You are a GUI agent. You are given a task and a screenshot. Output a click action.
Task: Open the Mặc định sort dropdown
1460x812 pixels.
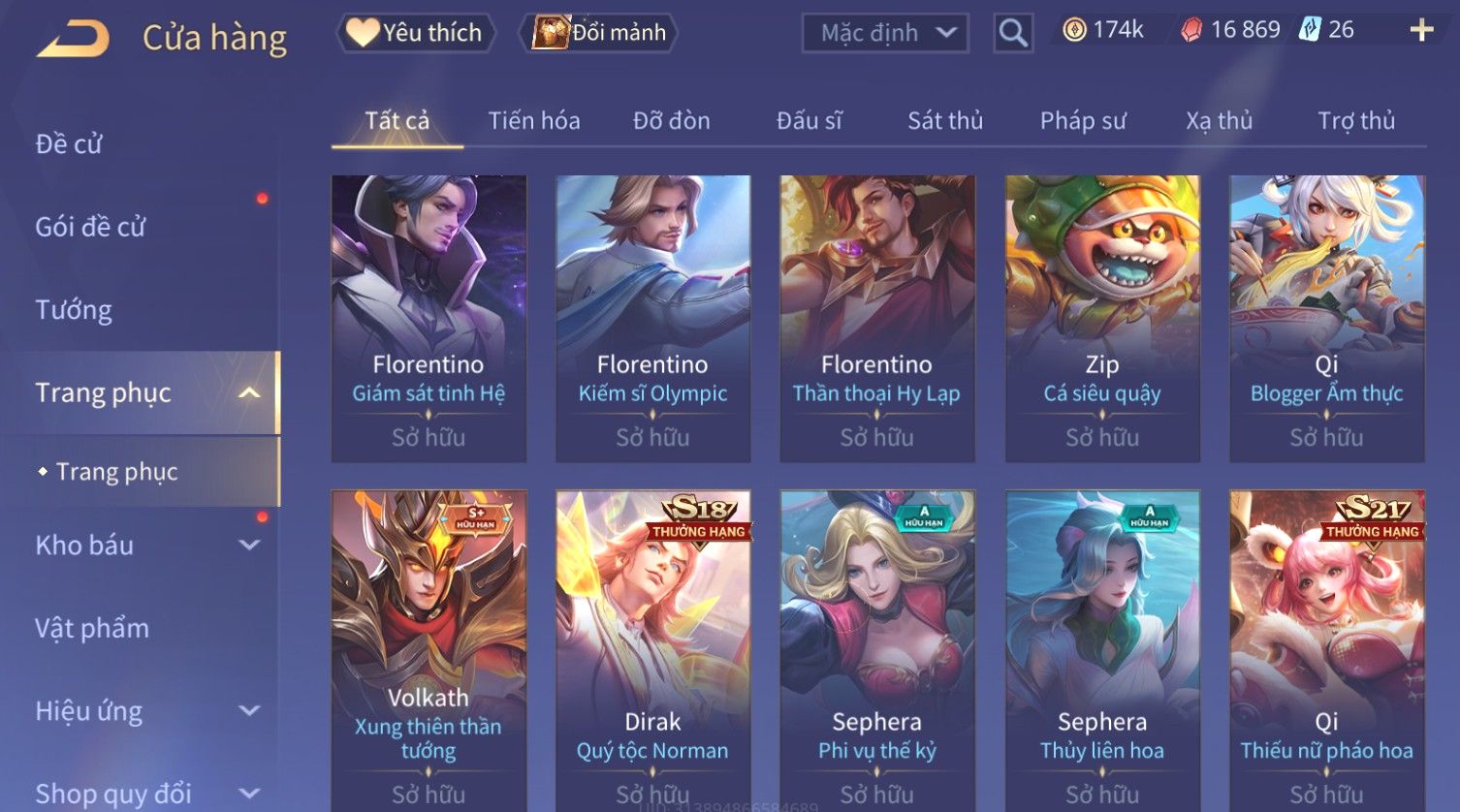pos(885,33)
